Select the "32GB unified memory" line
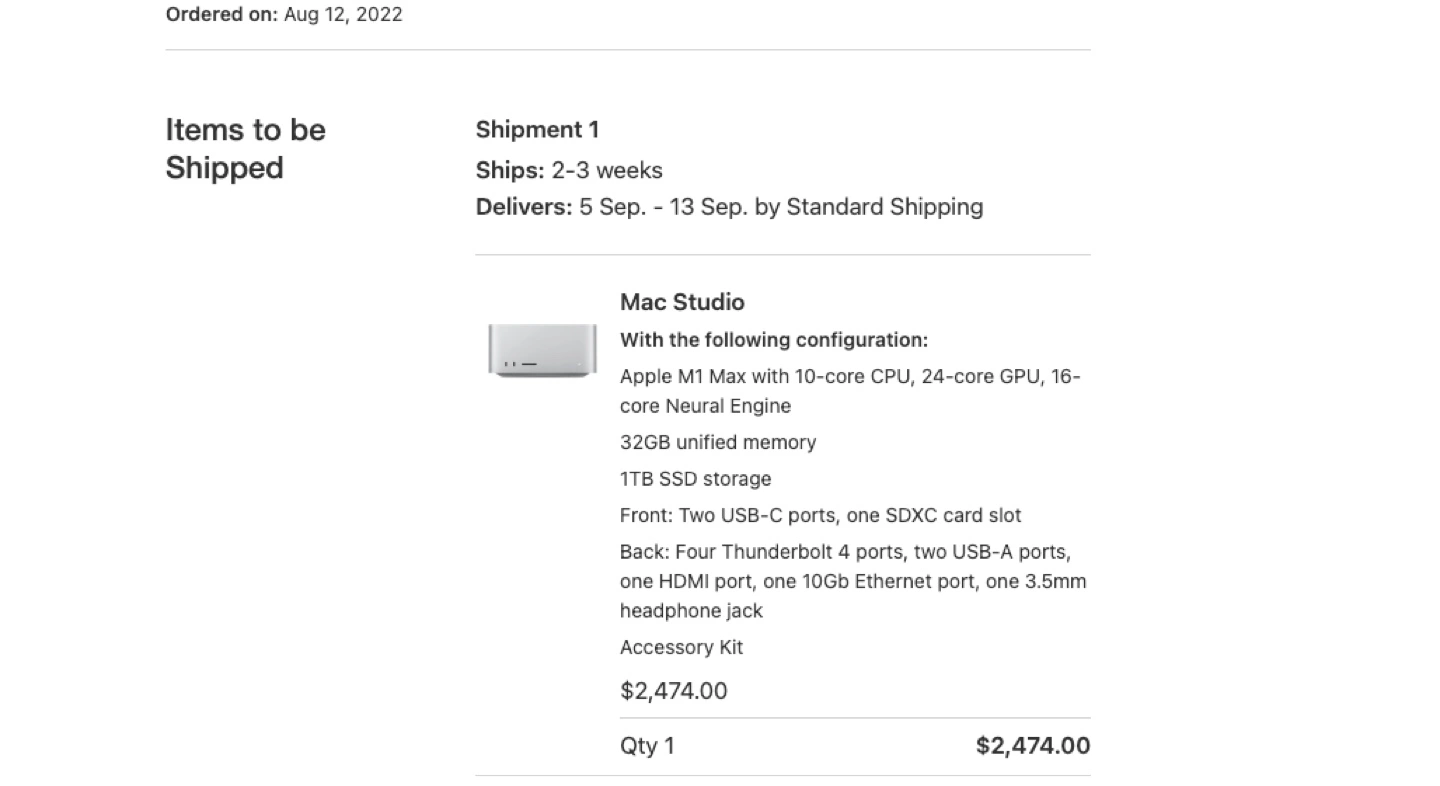This screenshot has width=1440, height=786. [717, 442]
